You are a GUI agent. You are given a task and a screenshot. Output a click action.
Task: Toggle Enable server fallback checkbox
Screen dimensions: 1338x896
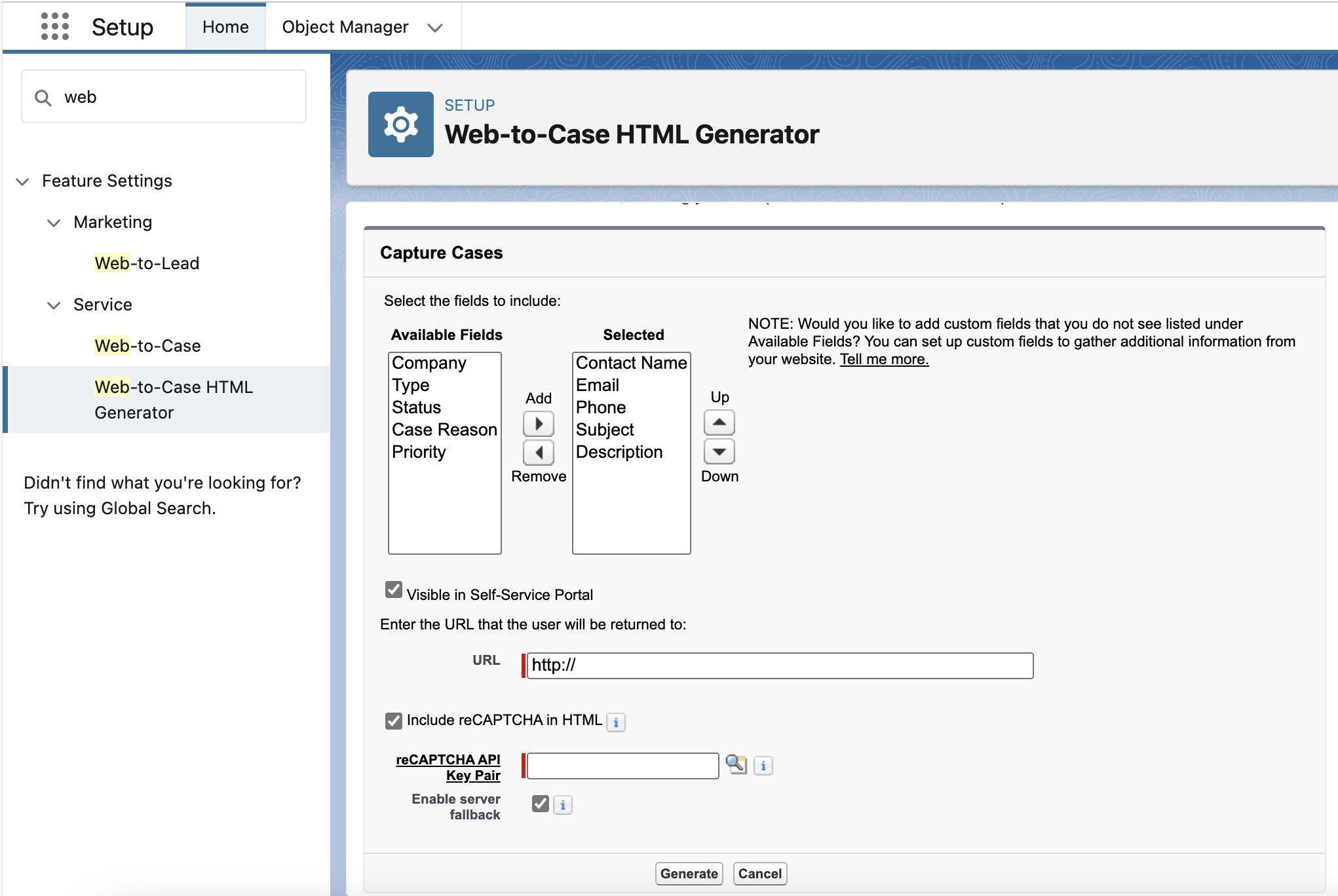(x=541, y=804)
